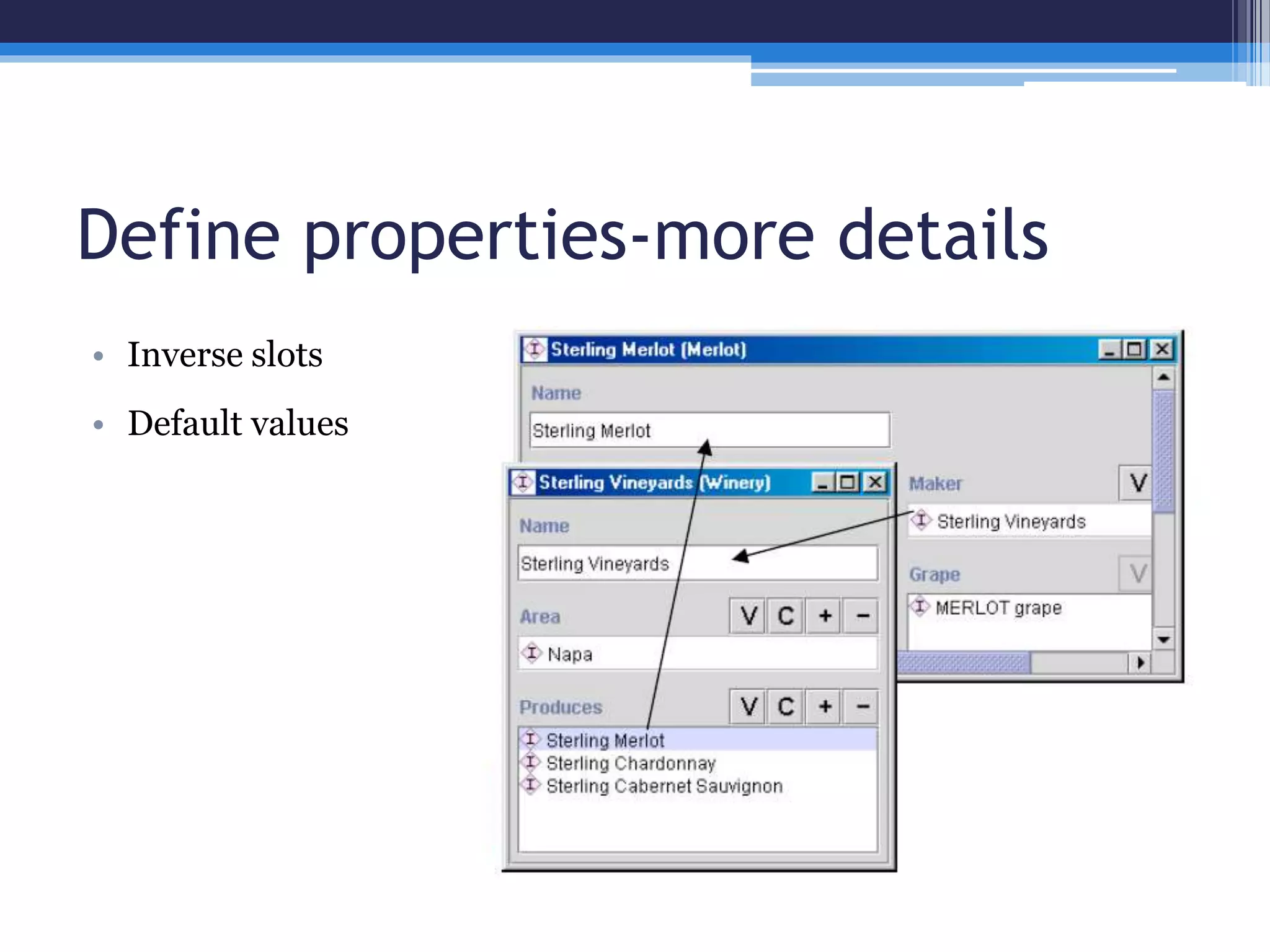
Task: Close the Sterling Vineyards (Winery) window
Action: (x=874, y=482)
